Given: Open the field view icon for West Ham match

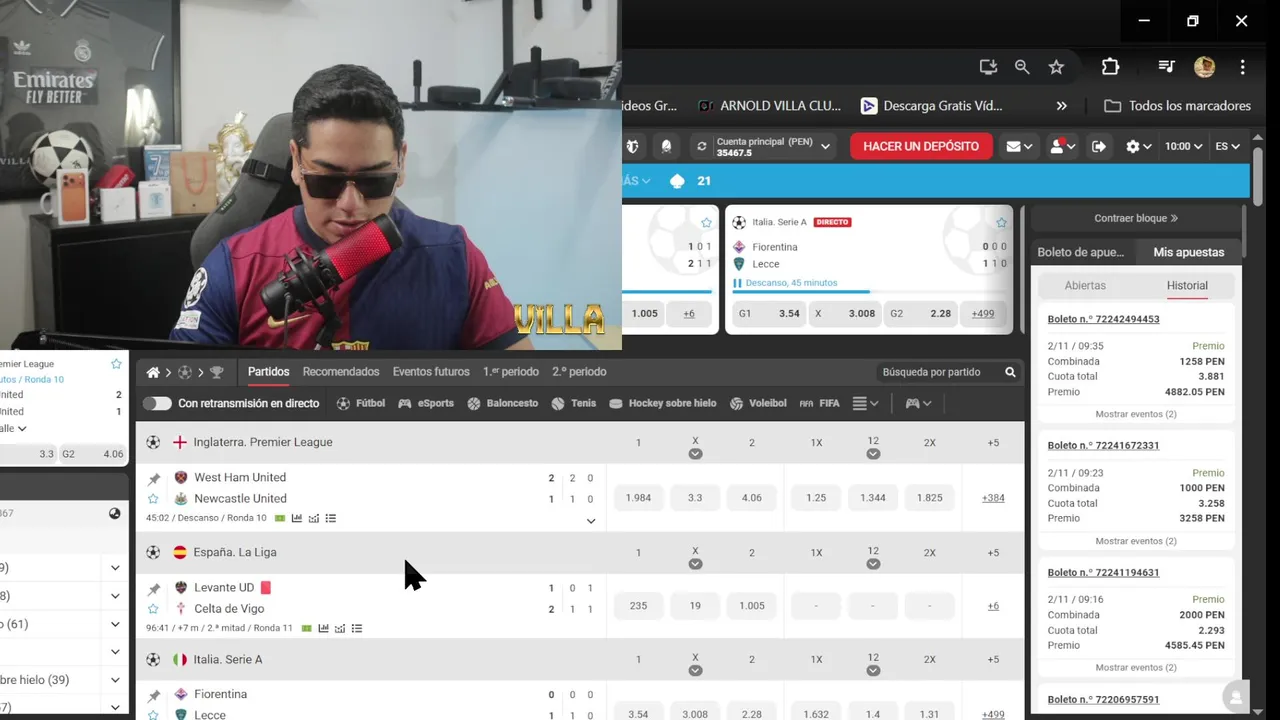Looking at the screenshot, I should 280,518.
